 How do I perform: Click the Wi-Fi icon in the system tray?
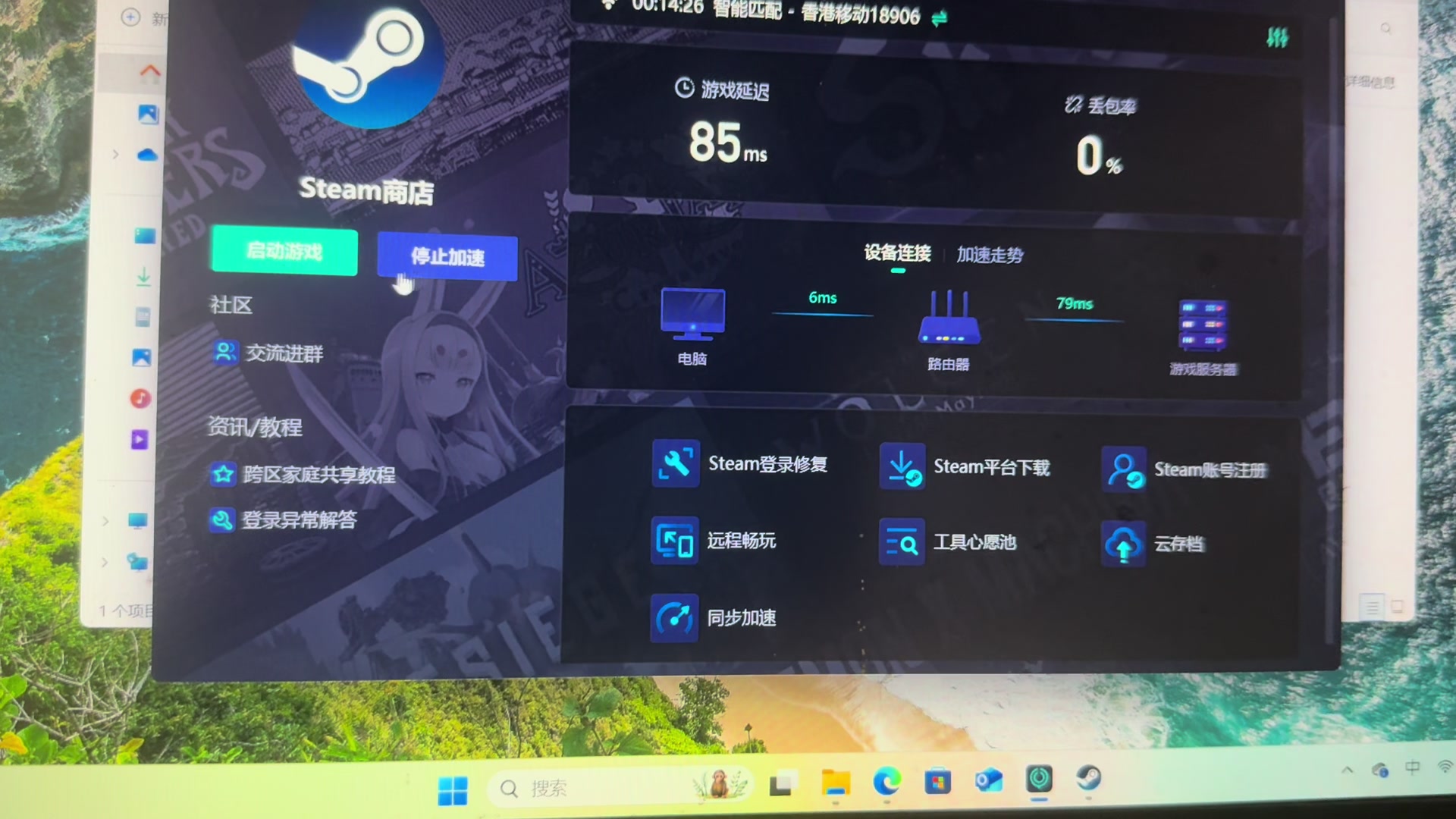tap(1446, 766)
